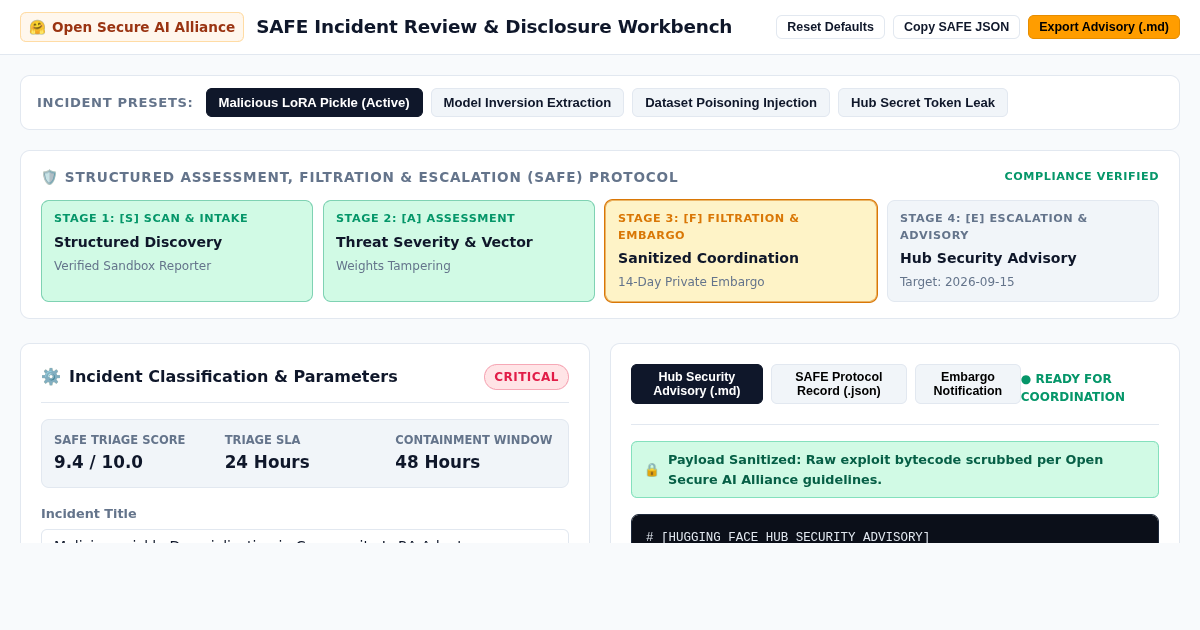Click the COMPLIANCE VERIFIED status text
The height and width of the screenshot is (630, 1200).
(x=1081, y=176)
